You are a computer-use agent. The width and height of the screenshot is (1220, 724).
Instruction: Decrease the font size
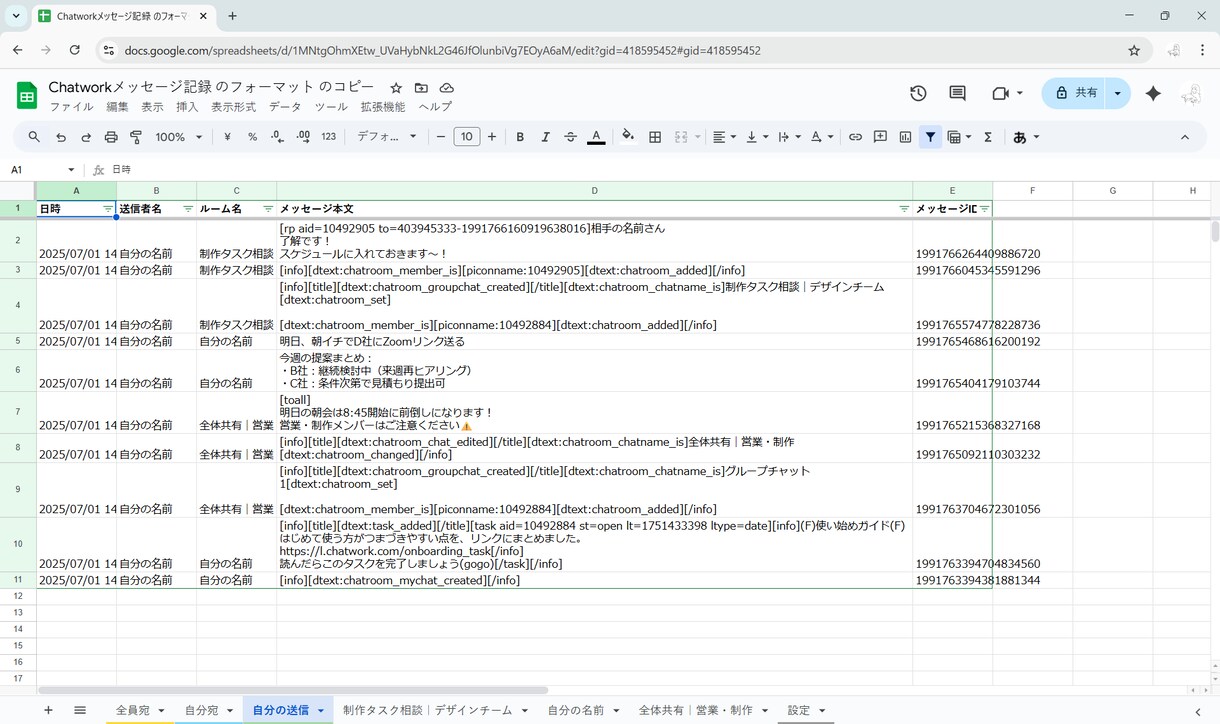[441, 137]
